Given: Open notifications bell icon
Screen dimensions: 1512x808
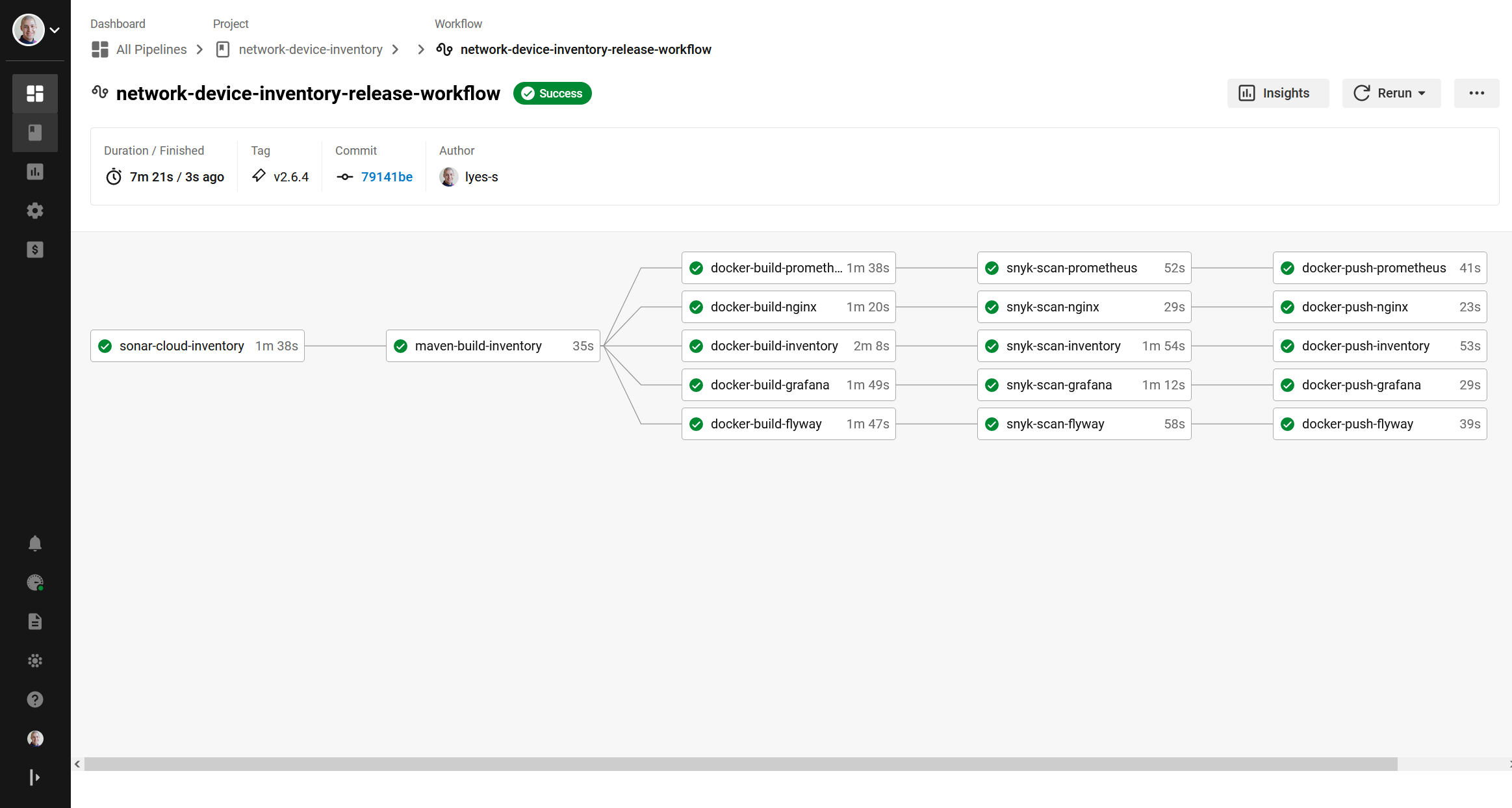Looking at the screenshot, I should (35, 543).
